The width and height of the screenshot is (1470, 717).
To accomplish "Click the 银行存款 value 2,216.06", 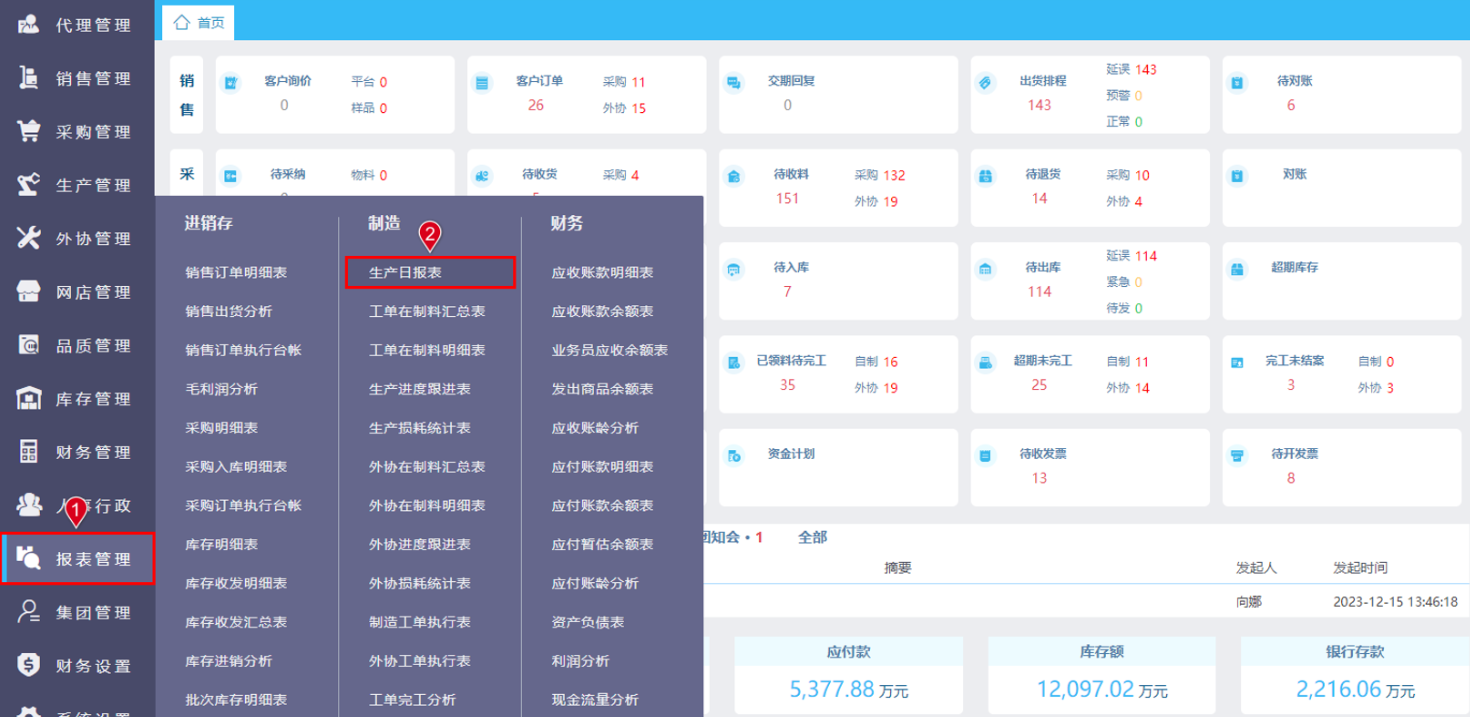I will tap(1339, 689).
